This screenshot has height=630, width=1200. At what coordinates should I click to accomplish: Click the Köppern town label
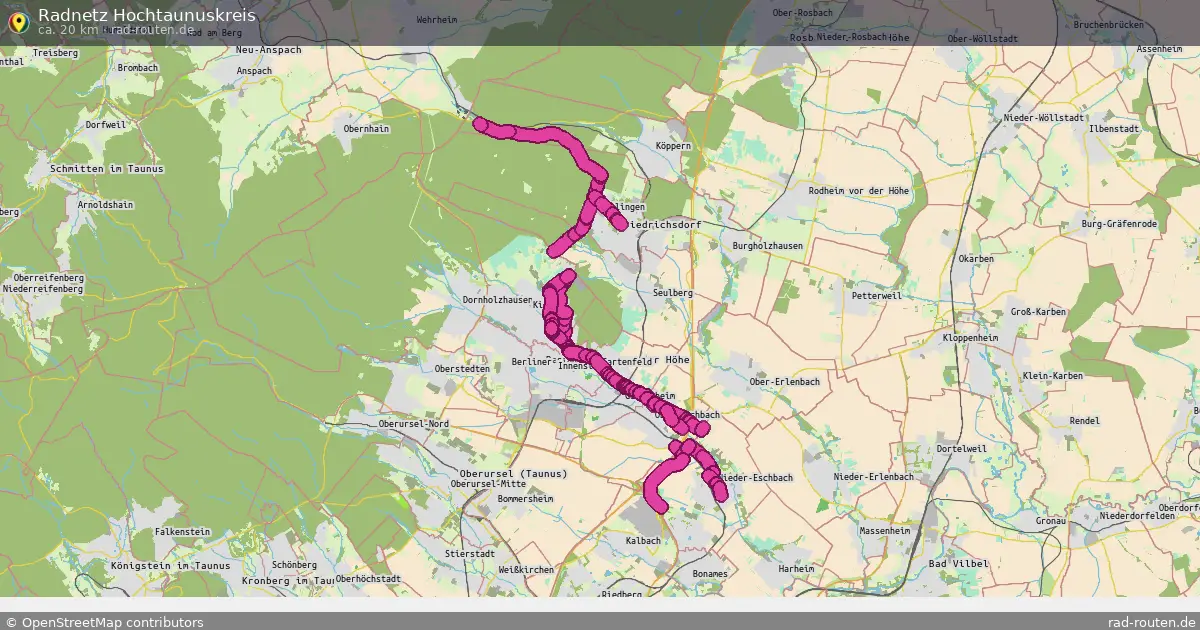click(x=673, y=146)
